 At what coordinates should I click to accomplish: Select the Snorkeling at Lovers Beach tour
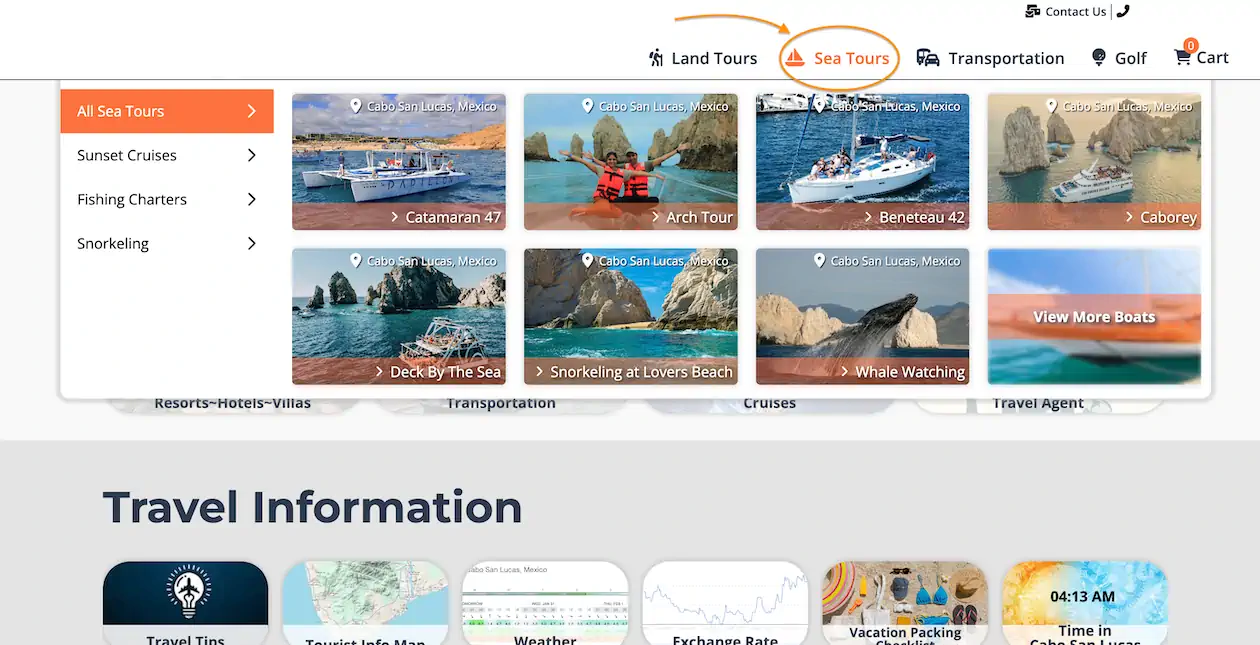click(630, 316)
